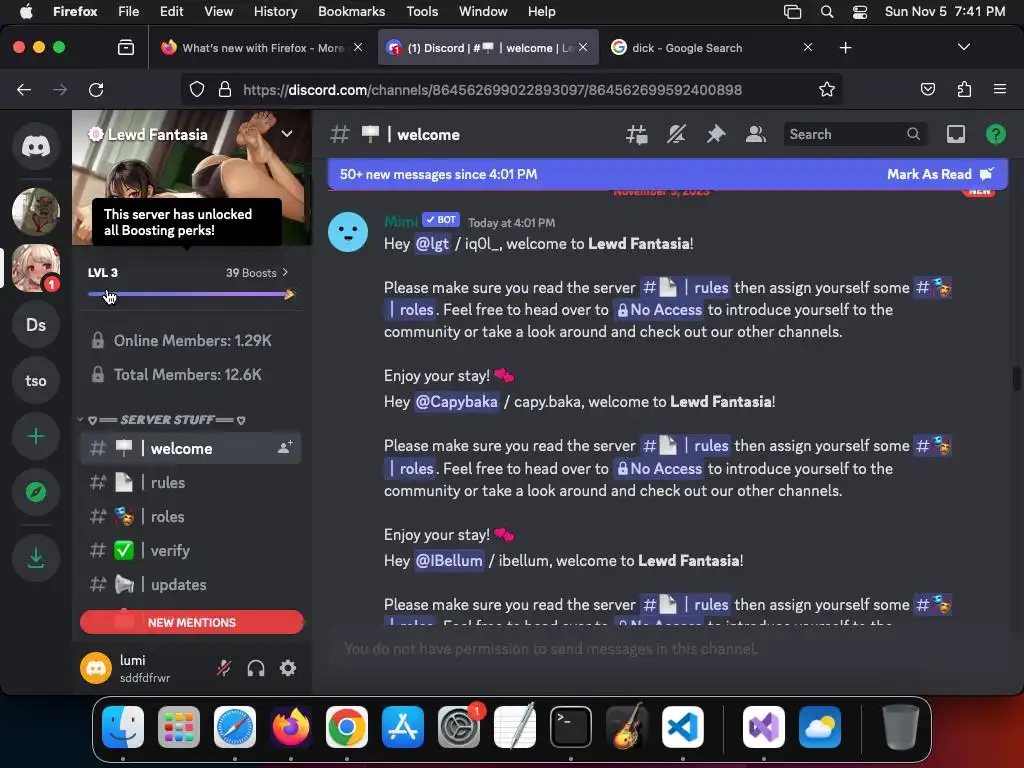Viewport: 1024px width, 768px height.
Task: Select the welcome channel
Action: tap(190, 449)
